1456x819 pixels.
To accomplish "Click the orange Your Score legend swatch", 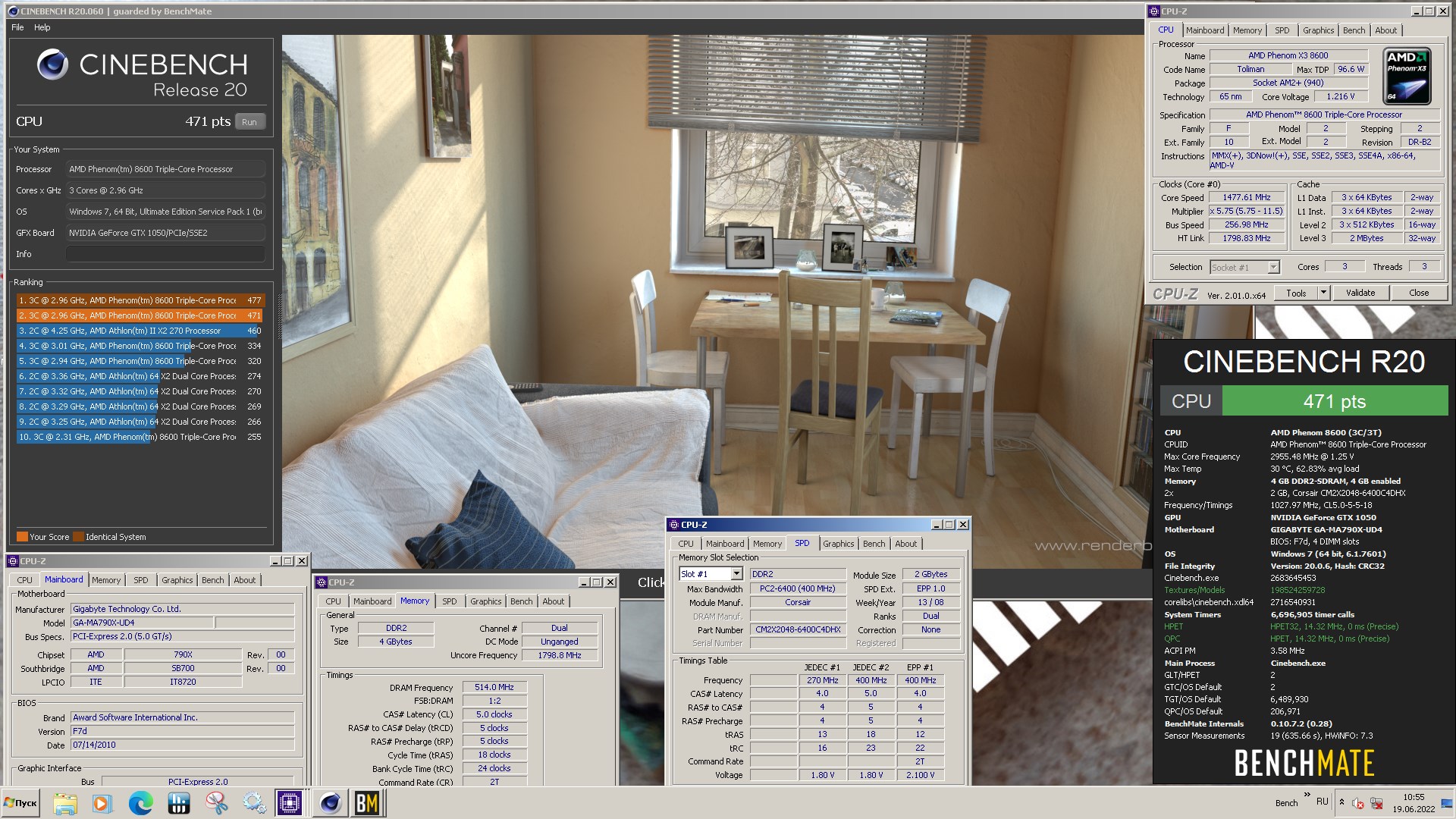I will tap(22, 537).
